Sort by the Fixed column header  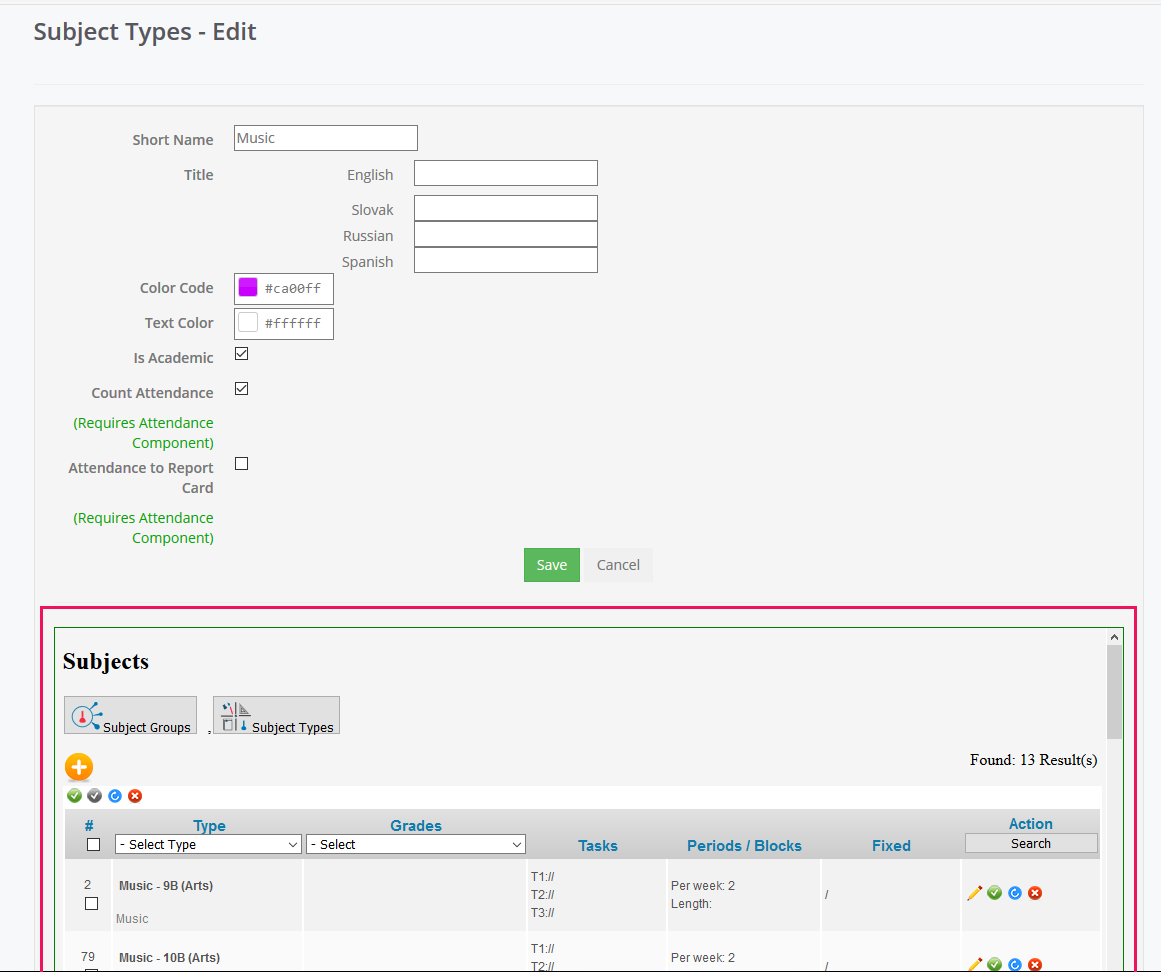(891, 845)
